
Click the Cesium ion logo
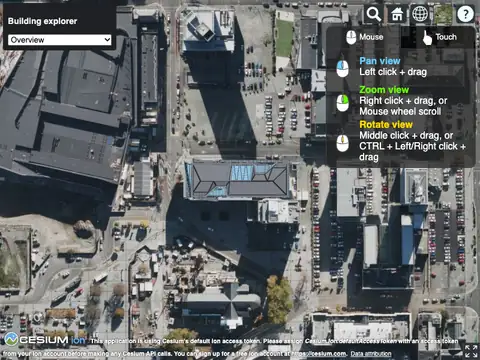coord(45,339)
